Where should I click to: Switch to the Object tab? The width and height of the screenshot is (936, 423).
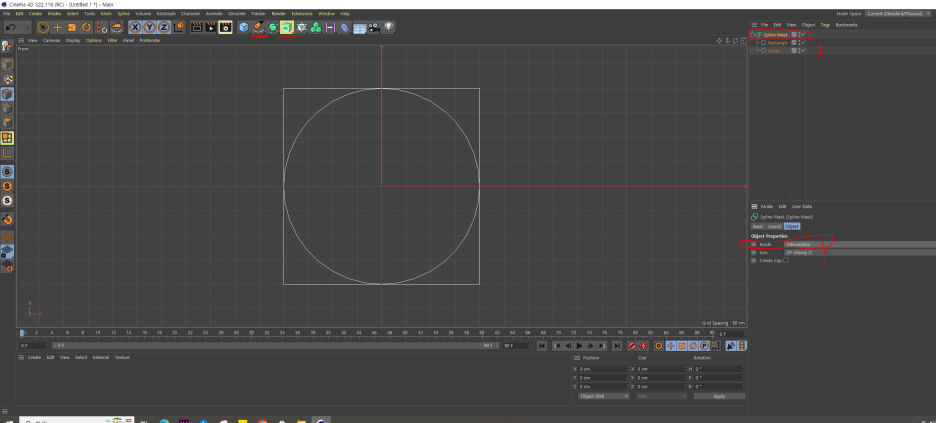[x=792, y=227]
